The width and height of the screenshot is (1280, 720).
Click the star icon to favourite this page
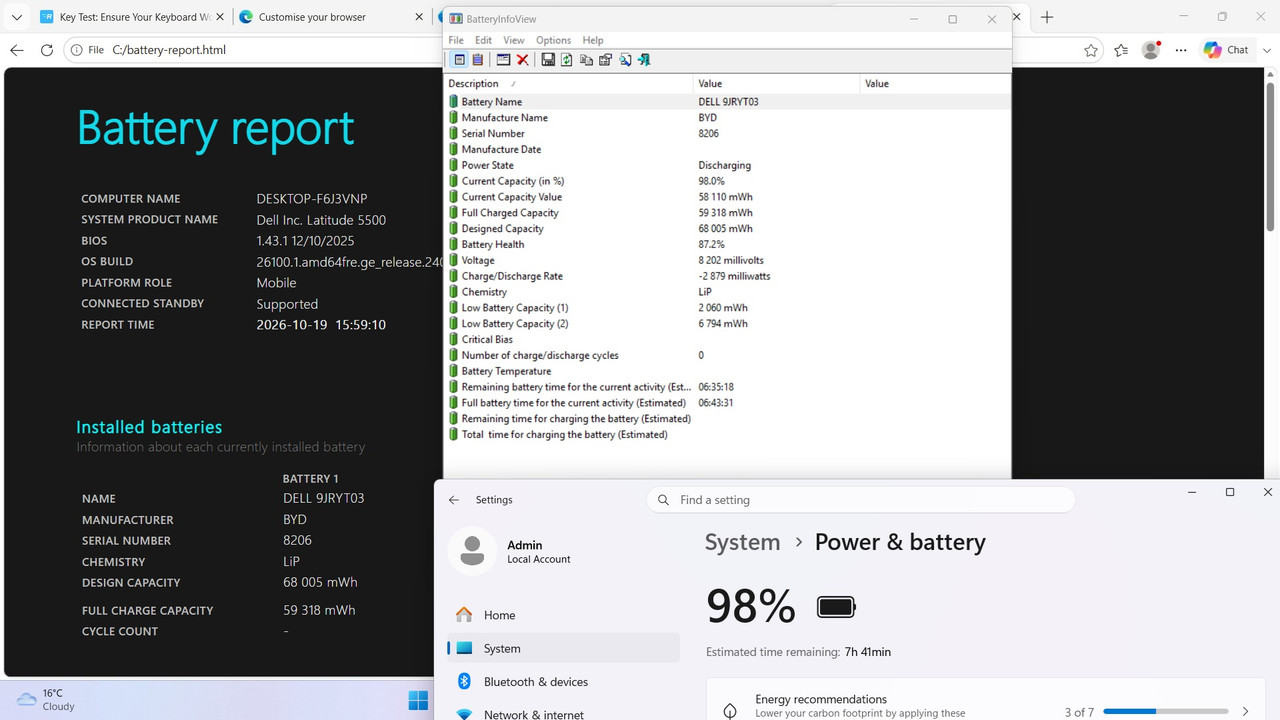tap(1091, 50)
